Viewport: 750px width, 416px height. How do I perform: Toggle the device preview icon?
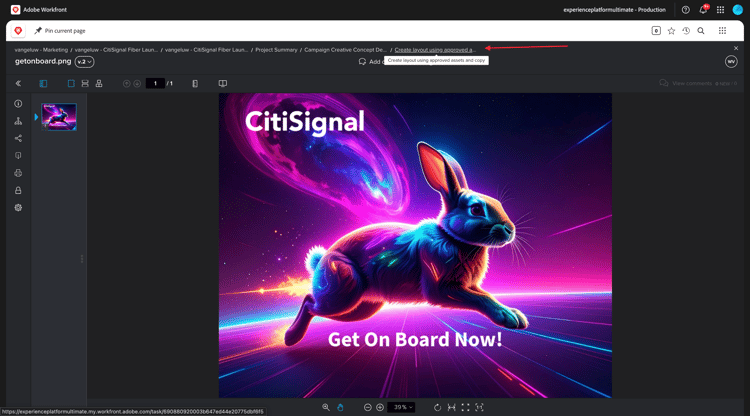tap(195, 84)
